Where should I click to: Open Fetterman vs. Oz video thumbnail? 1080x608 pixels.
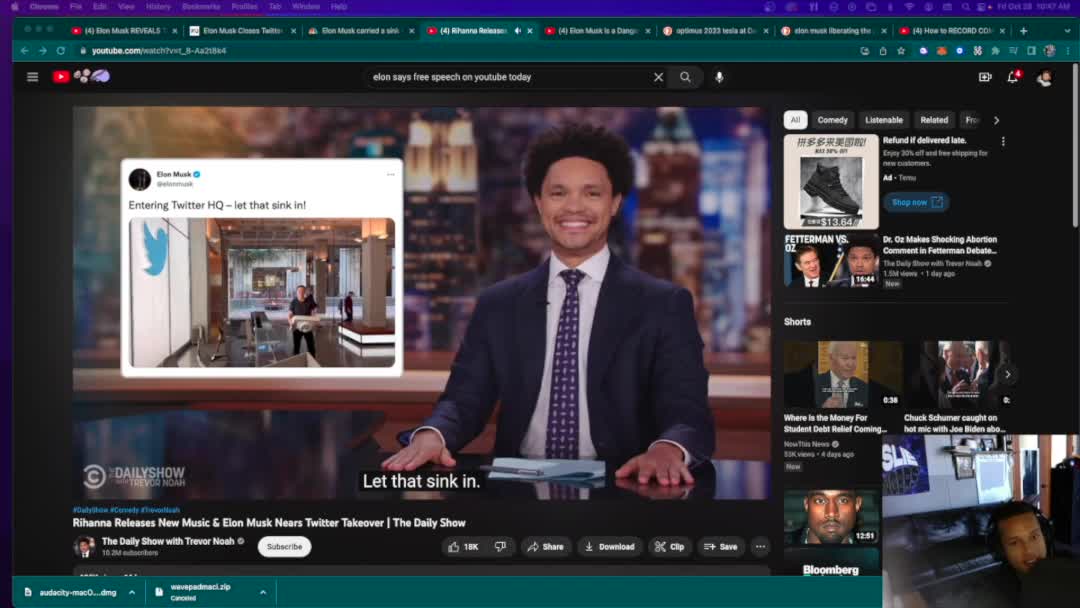(831, 260)
